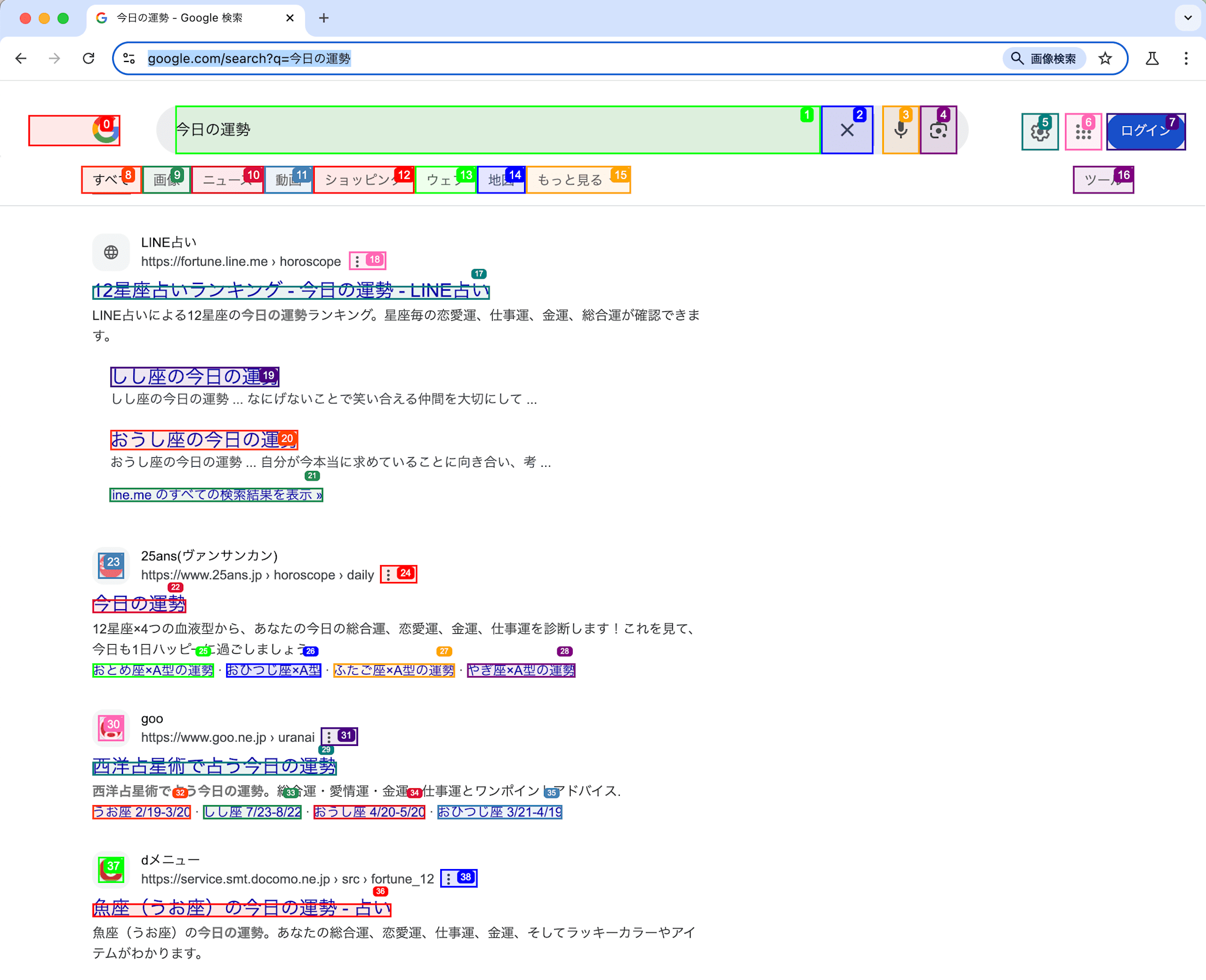
Task: Switch to the 動画 tab
Action: click(288, 180)
